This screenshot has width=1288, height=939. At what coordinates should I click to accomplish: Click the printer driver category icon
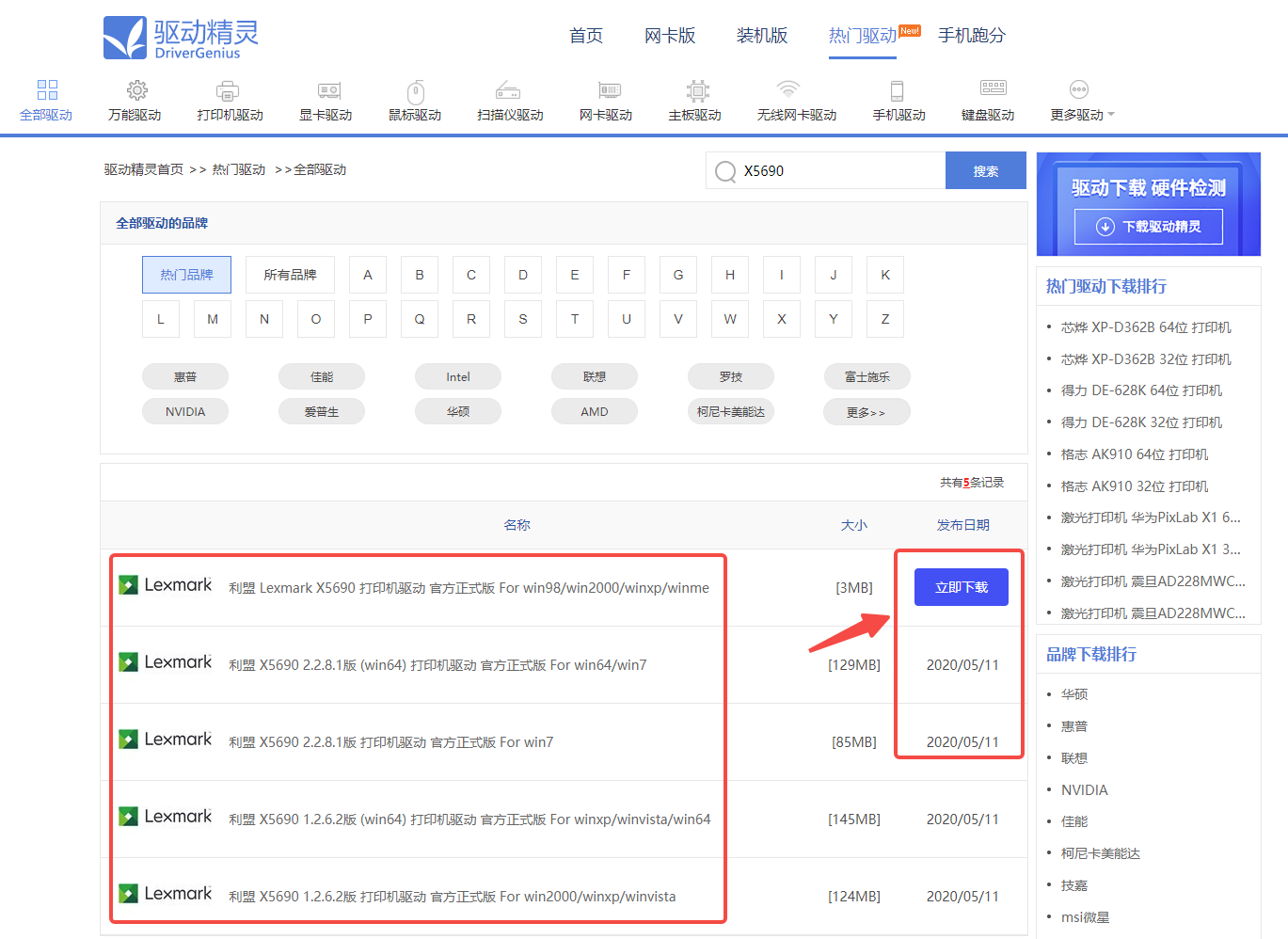tap(229, 91)
